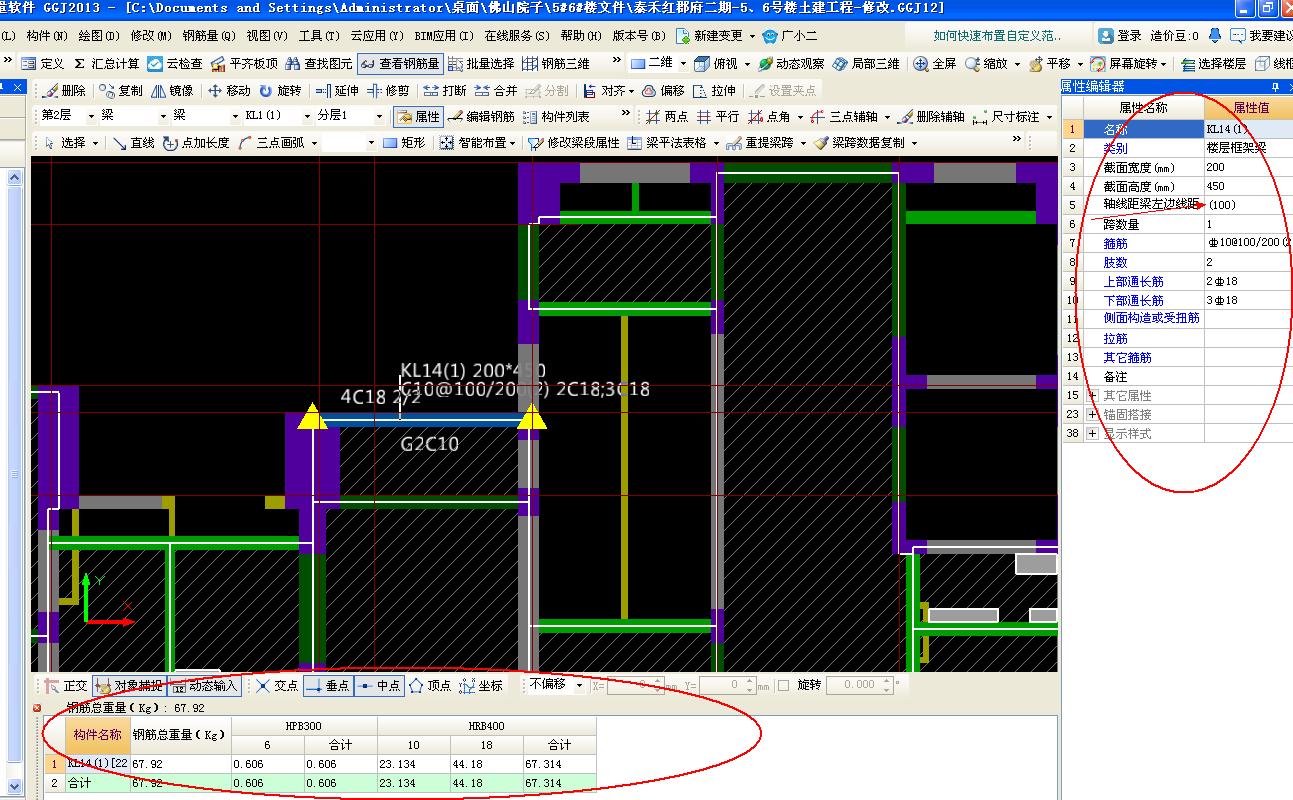1293x800 pixels.
Task: Open the 视图(V) menu
Action: click(268, 36)
